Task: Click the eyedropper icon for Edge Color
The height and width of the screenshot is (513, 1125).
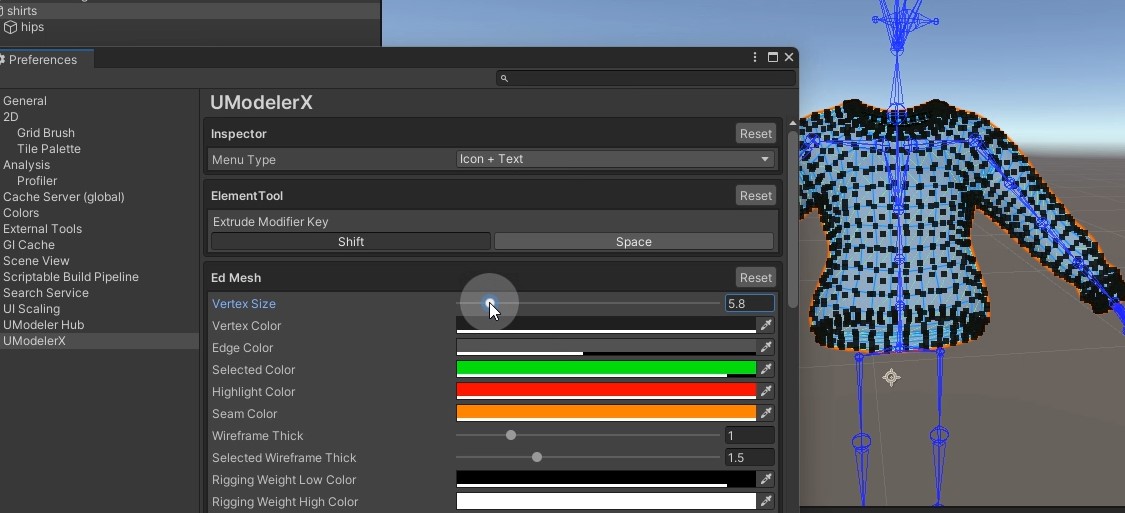Action: pos(766,348)
